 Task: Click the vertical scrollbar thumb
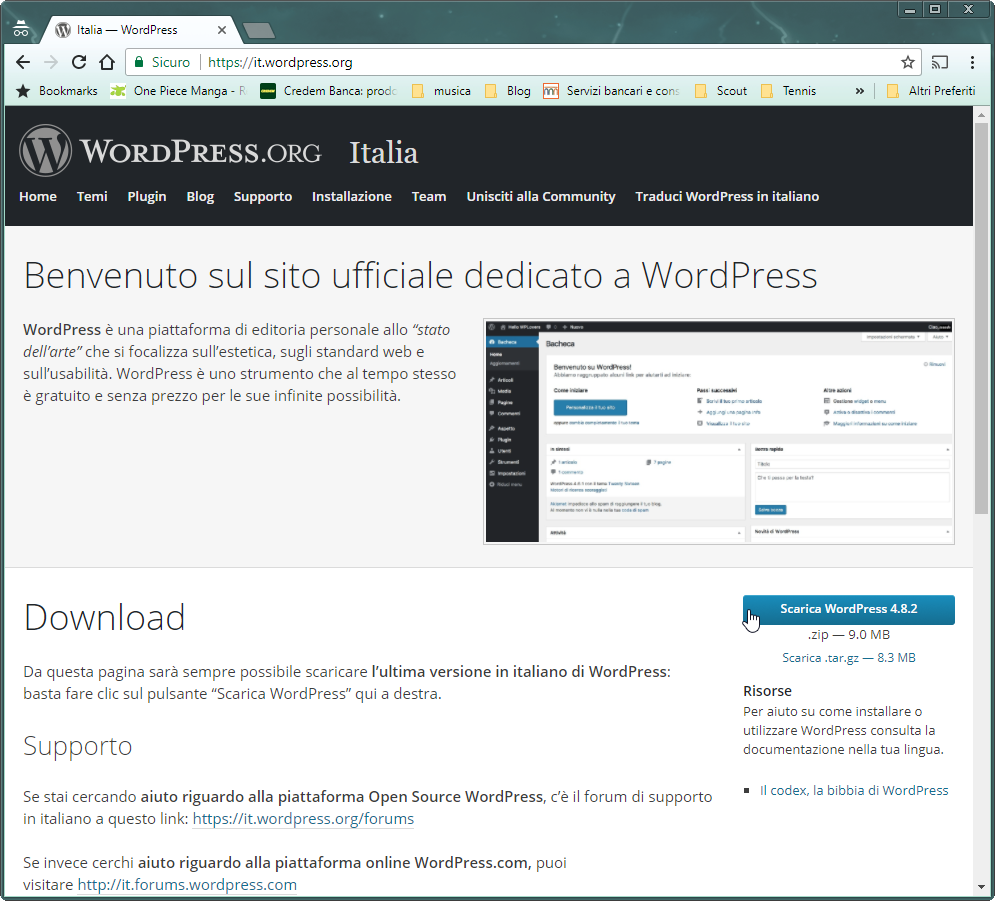(x=981, y=317)
